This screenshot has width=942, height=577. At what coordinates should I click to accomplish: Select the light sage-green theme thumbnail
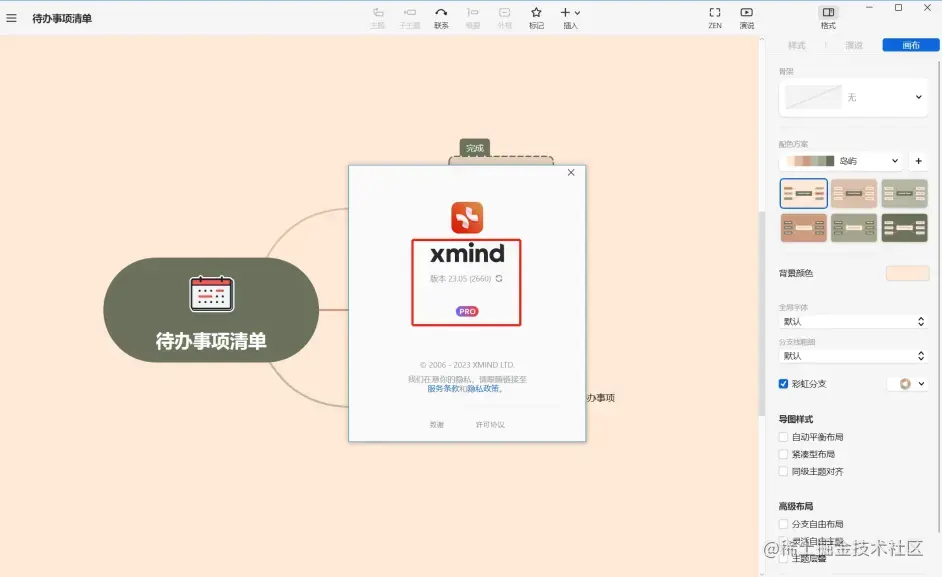904,194
